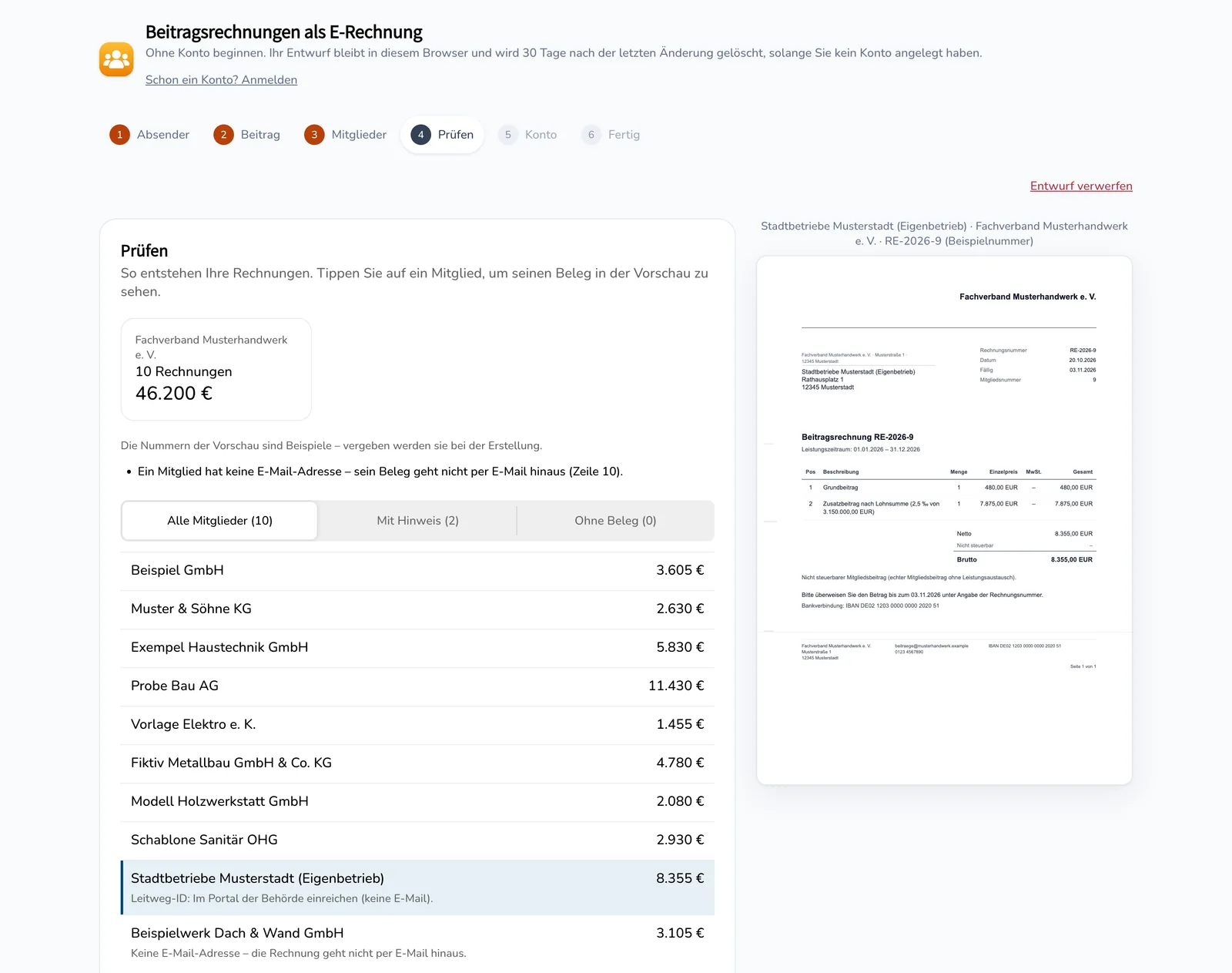Select the 'Alle Mitglieder (10)' tab
This screenshot has width=1232, height=973.
pyautogui.click(x=219, y=521)
